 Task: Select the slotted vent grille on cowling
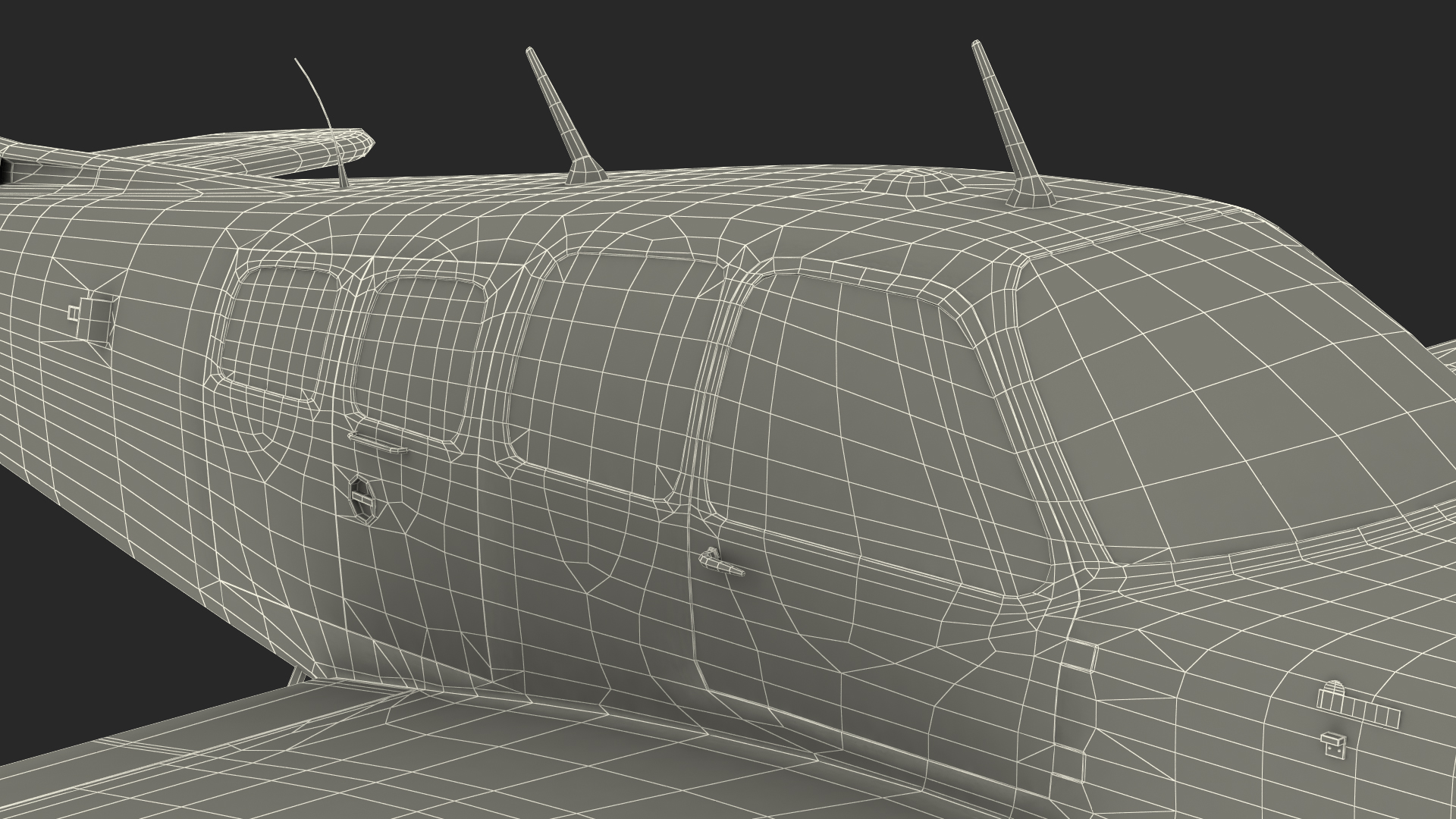[x=1358, y=708]
